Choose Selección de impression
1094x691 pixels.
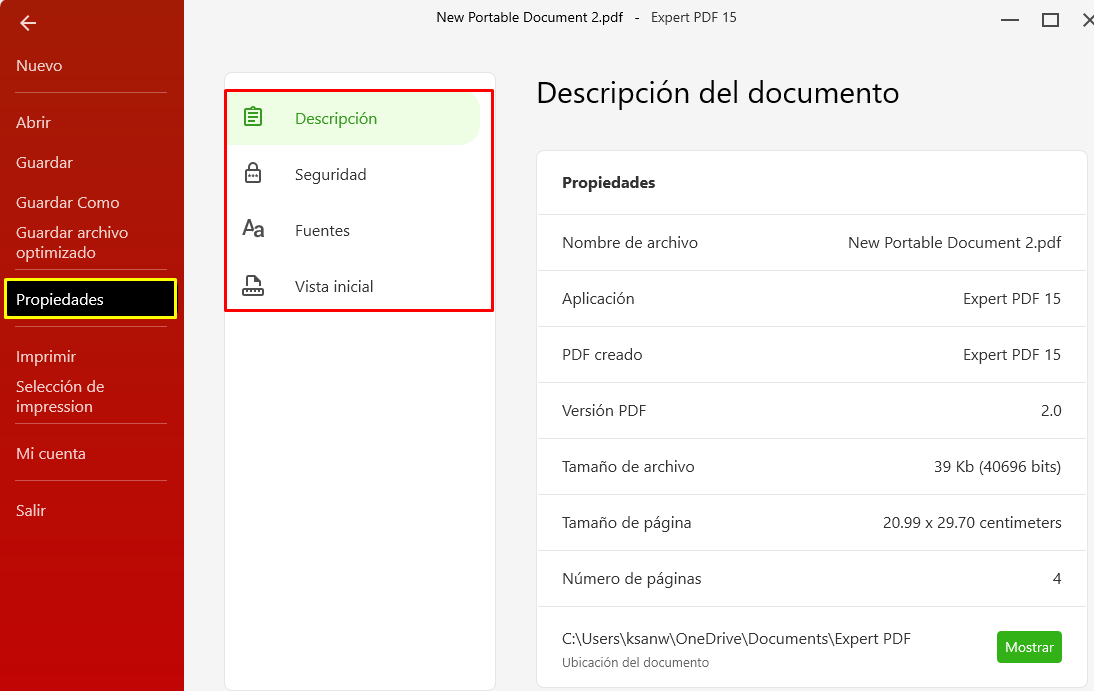click(x=60, y=396)
